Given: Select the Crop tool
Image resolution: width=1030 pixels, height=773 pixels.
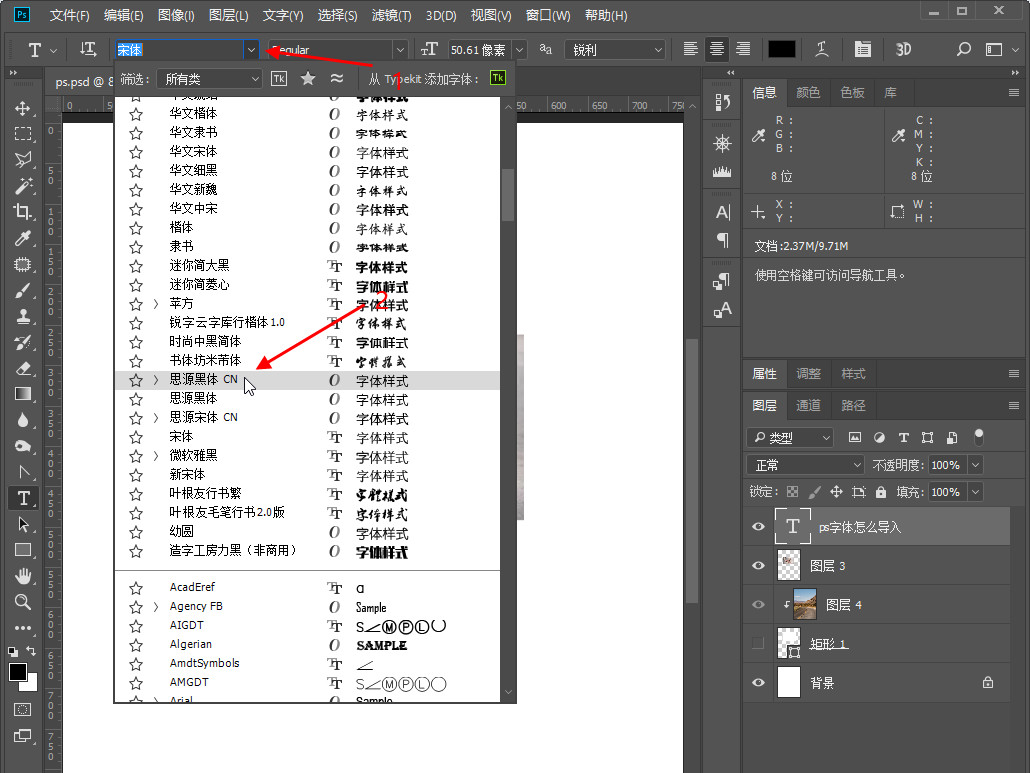Looking at the screenshot, I should click(x=22, y=212).
